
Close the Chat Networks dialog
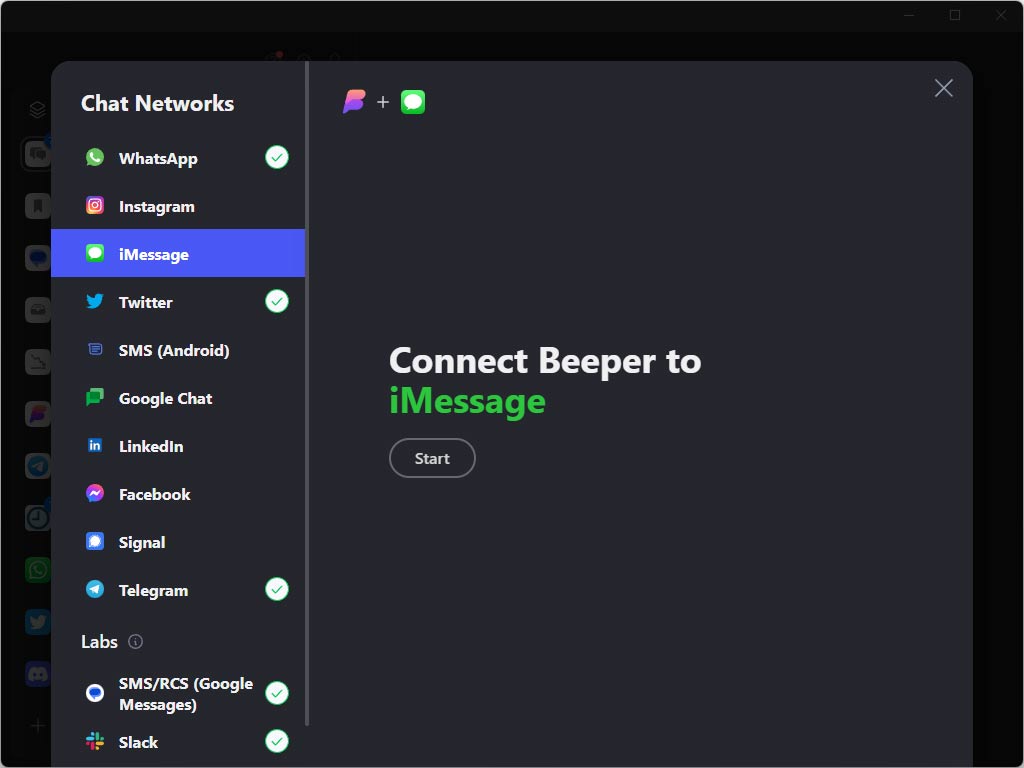coord(943,88)
